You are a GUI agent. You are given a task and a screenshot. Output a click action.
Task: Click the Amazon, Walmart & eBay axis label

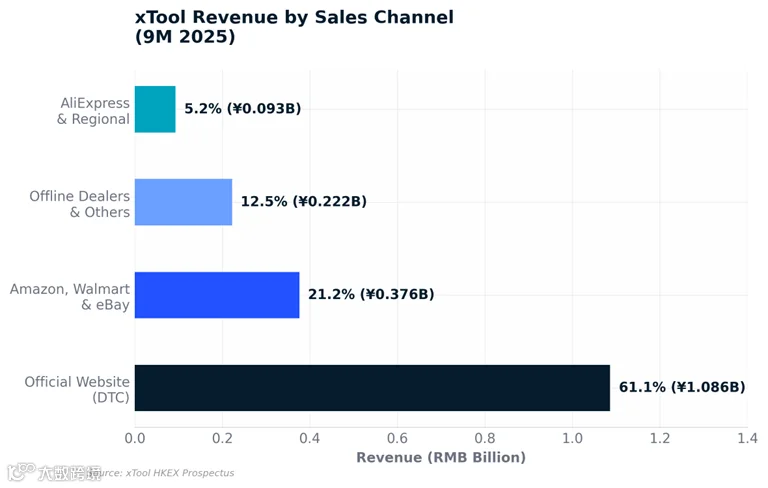point(70,297)
